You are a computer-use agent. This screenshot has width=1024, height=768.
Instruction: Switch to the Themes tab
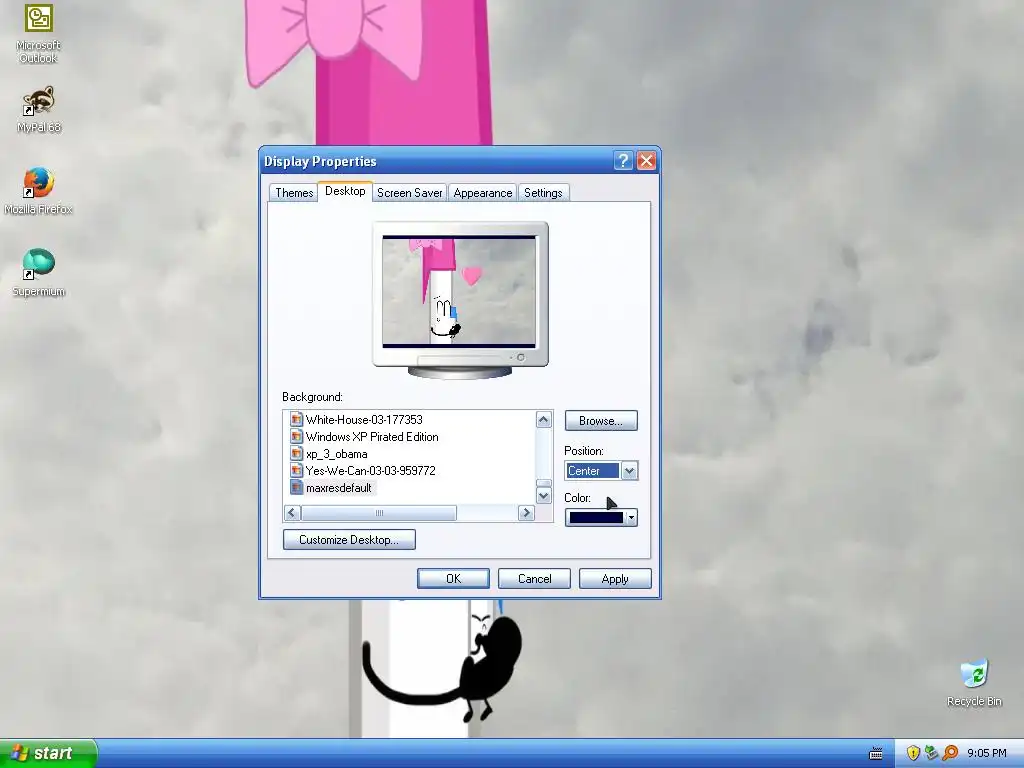pos(294,193)
